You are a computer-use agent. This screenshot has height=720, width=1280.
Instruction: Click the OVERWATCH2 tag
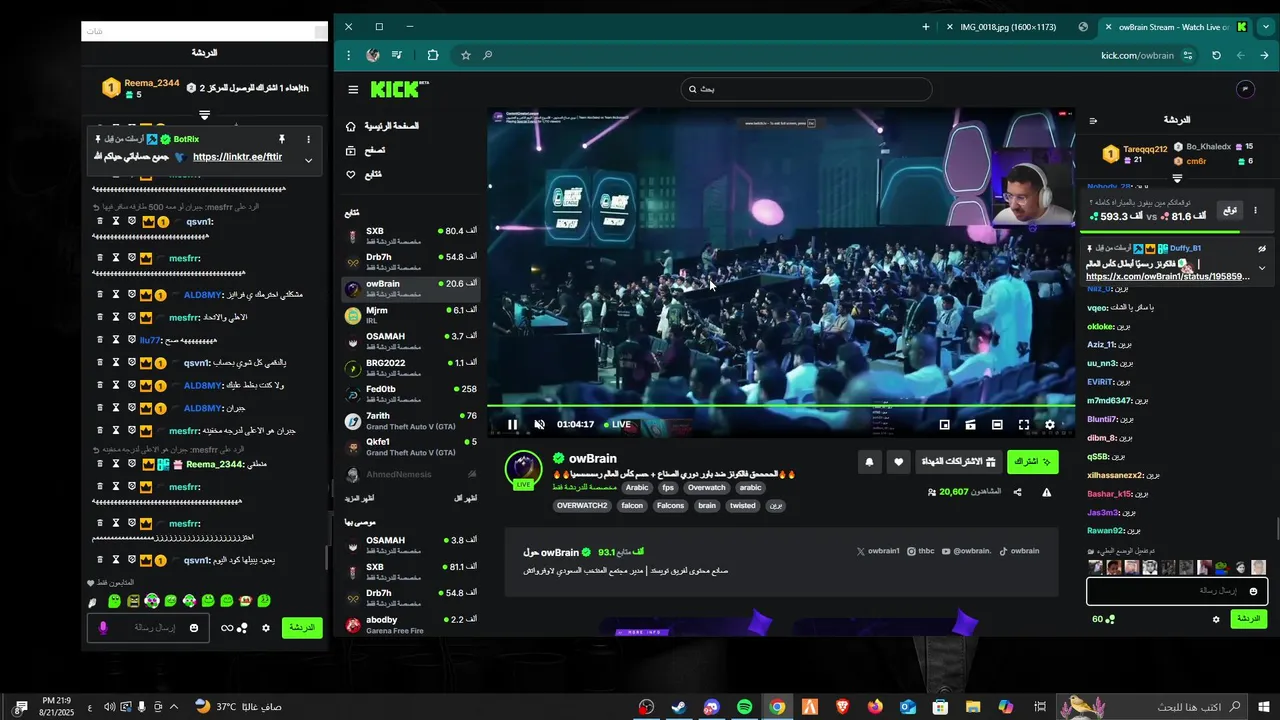point(582,506)
